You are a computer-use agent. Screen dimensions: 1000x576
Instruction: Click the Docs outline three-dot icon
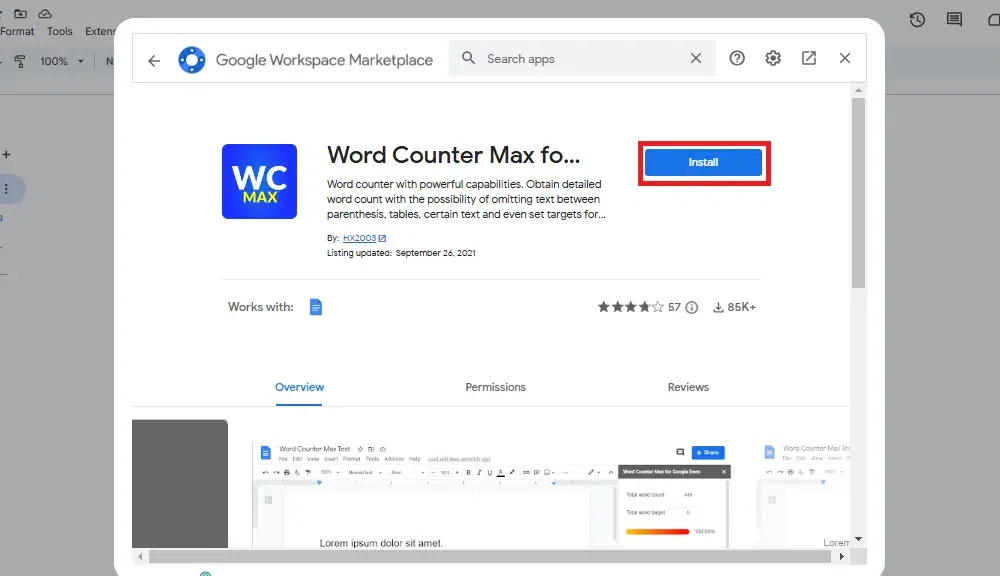click(6, 189)
